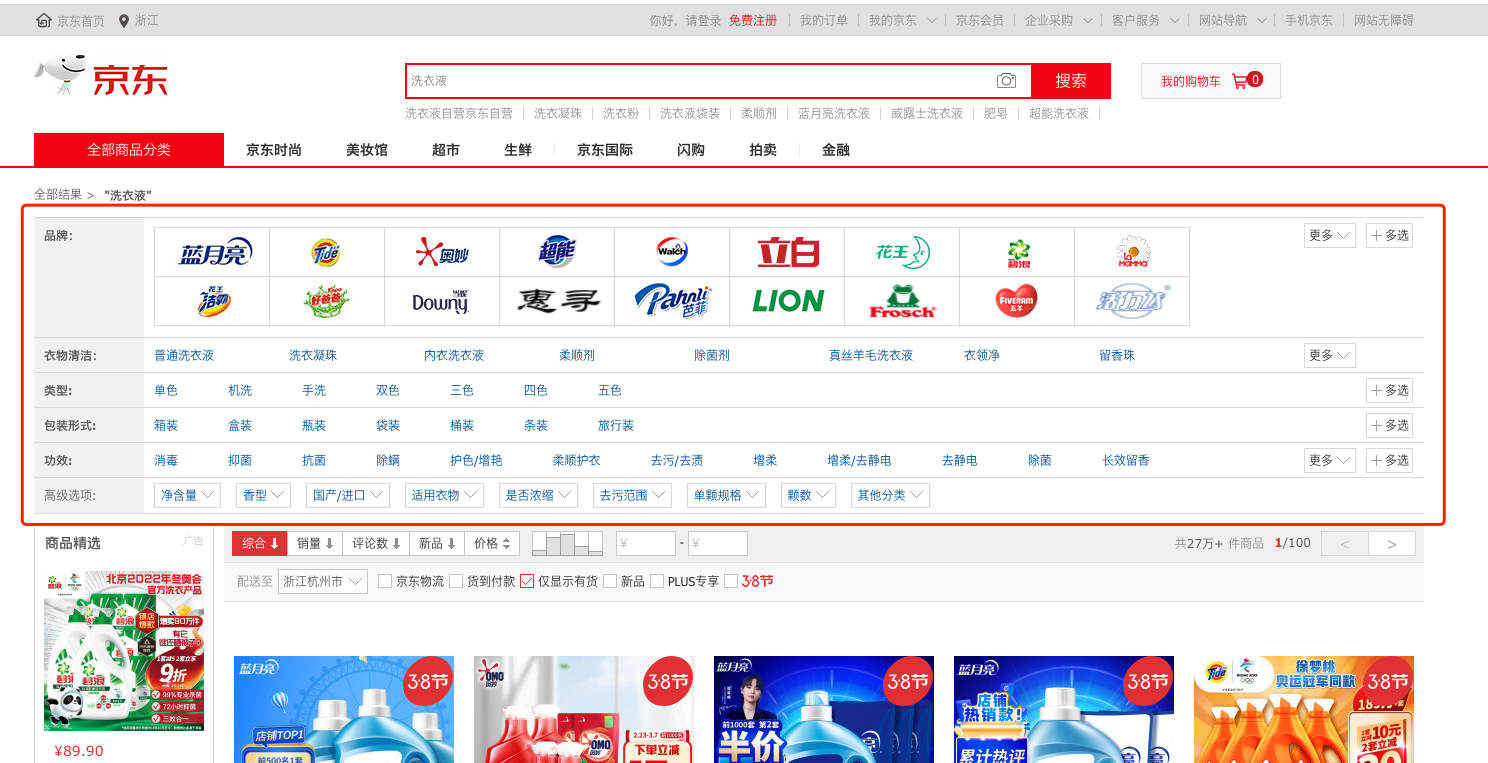1488x763 pixels.
Task: Tick the 新品 checkbox in delivery filters
Action: [610, 581]
